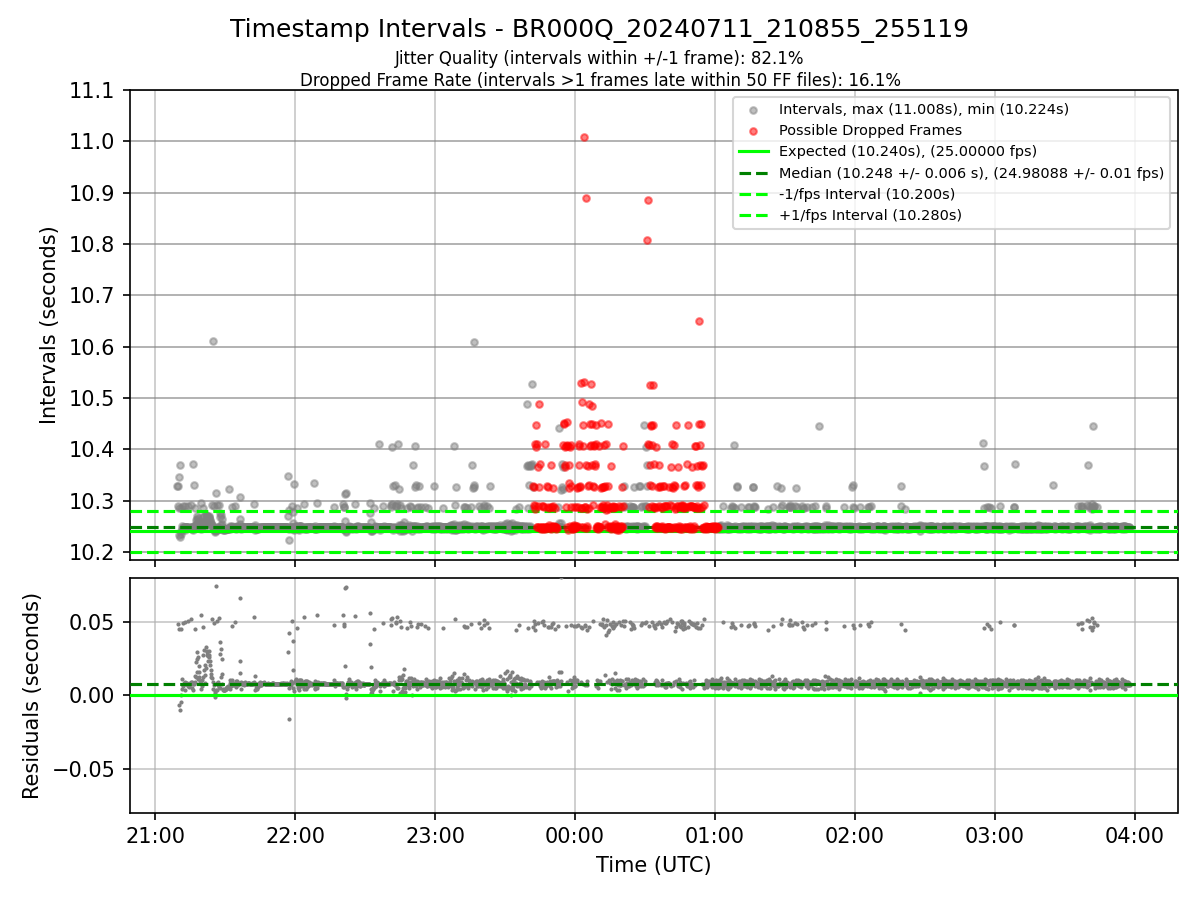The width and height of the screenshot is (1200, 900).
Task: Click the 10.9 y-axis tick label
Action: pyautogui.click(x=93, y=193)
